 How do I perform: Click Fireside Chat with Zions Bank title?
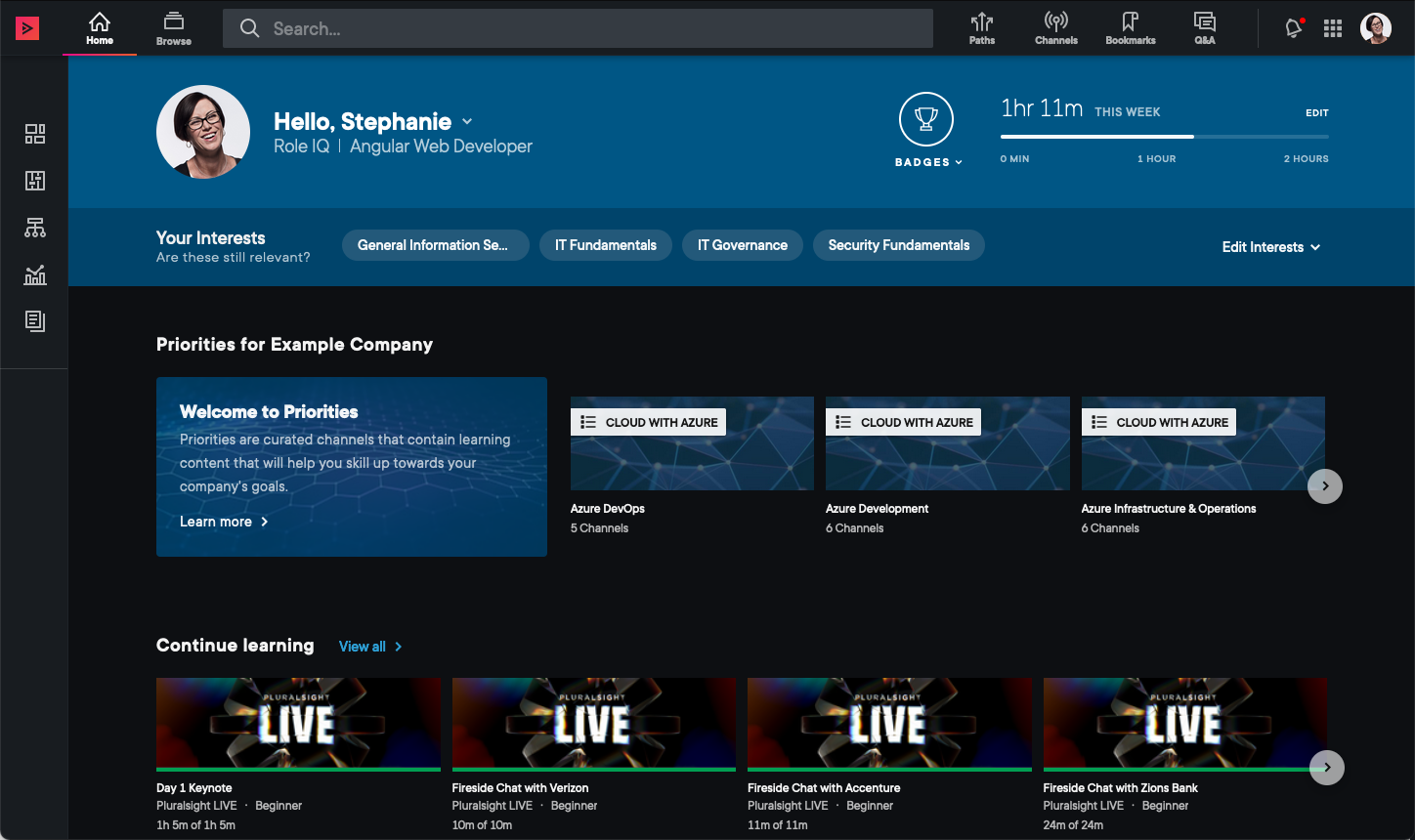pyautogui.click(x=1121, y=788)
